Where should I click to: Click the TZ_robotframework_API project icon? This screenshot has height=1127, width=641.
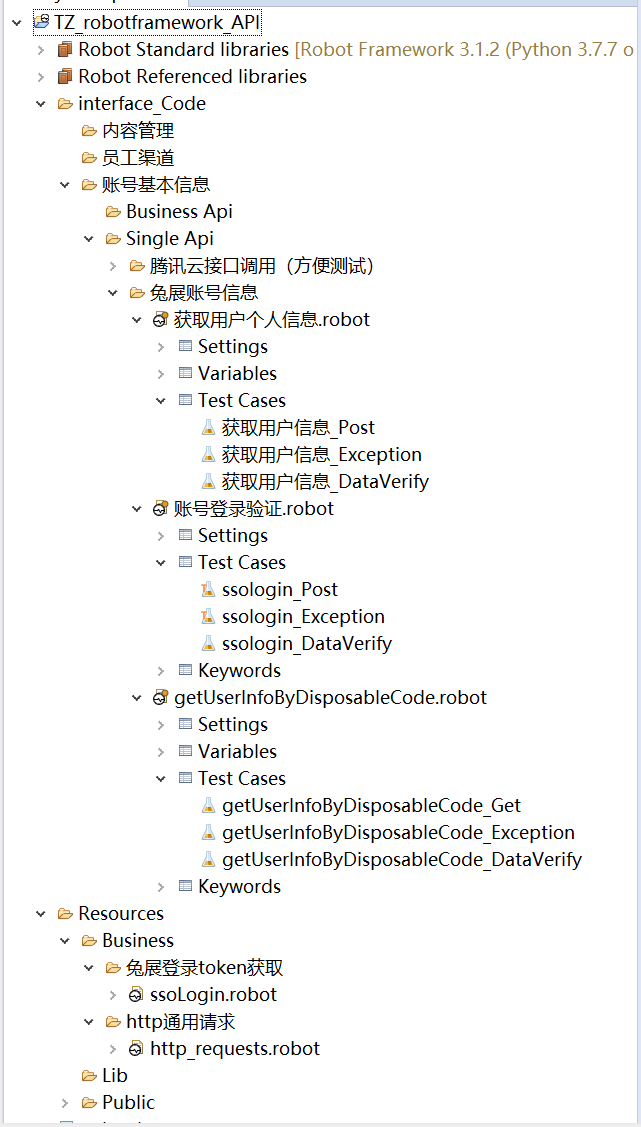point(42,23)
